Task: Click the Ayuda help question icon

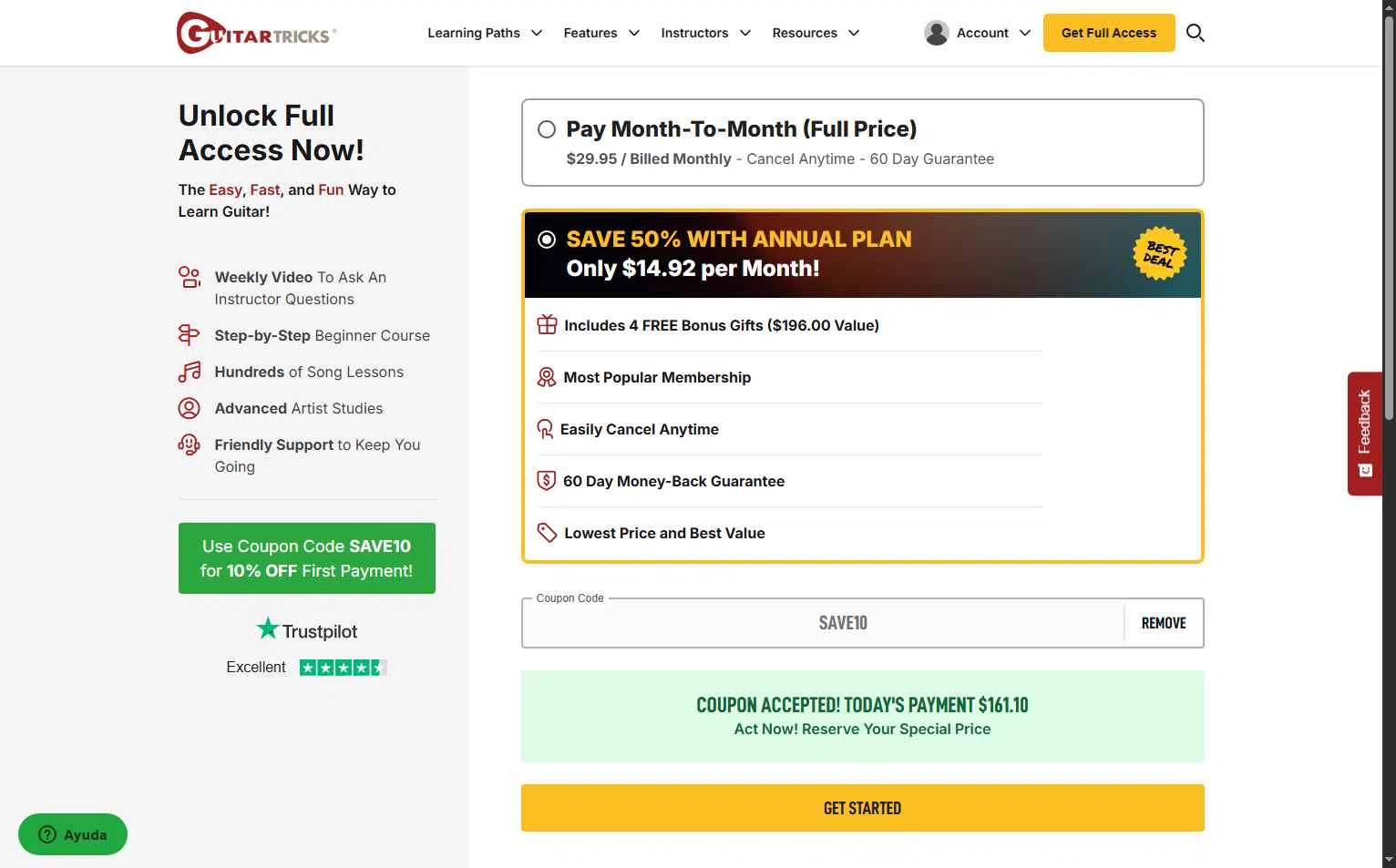Action: point(47,834)
